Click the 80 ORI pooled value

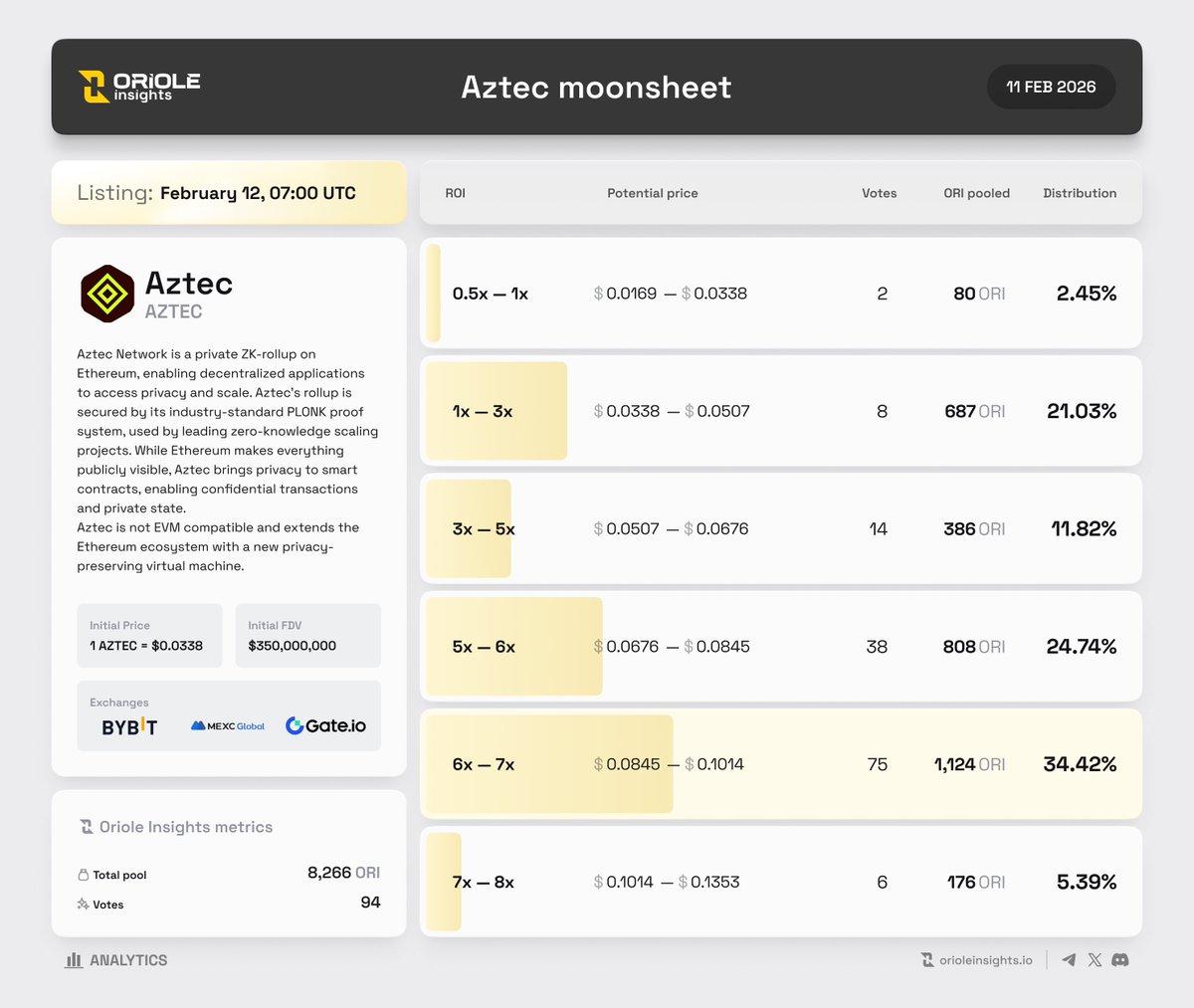(979, 294)
